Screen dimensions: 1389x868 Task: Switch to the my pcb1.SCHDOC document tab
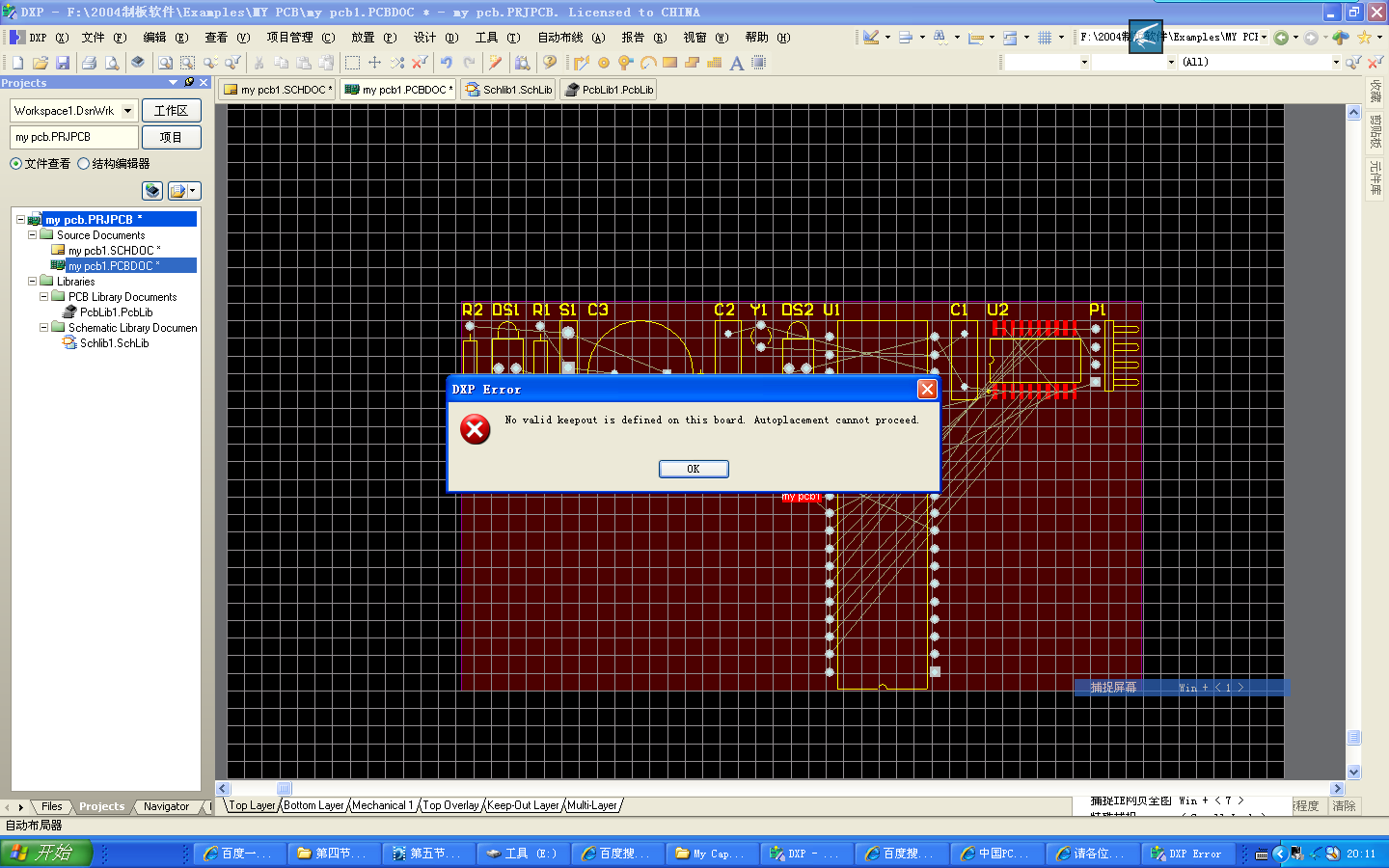pyautogui.click(x=278, y=90)
